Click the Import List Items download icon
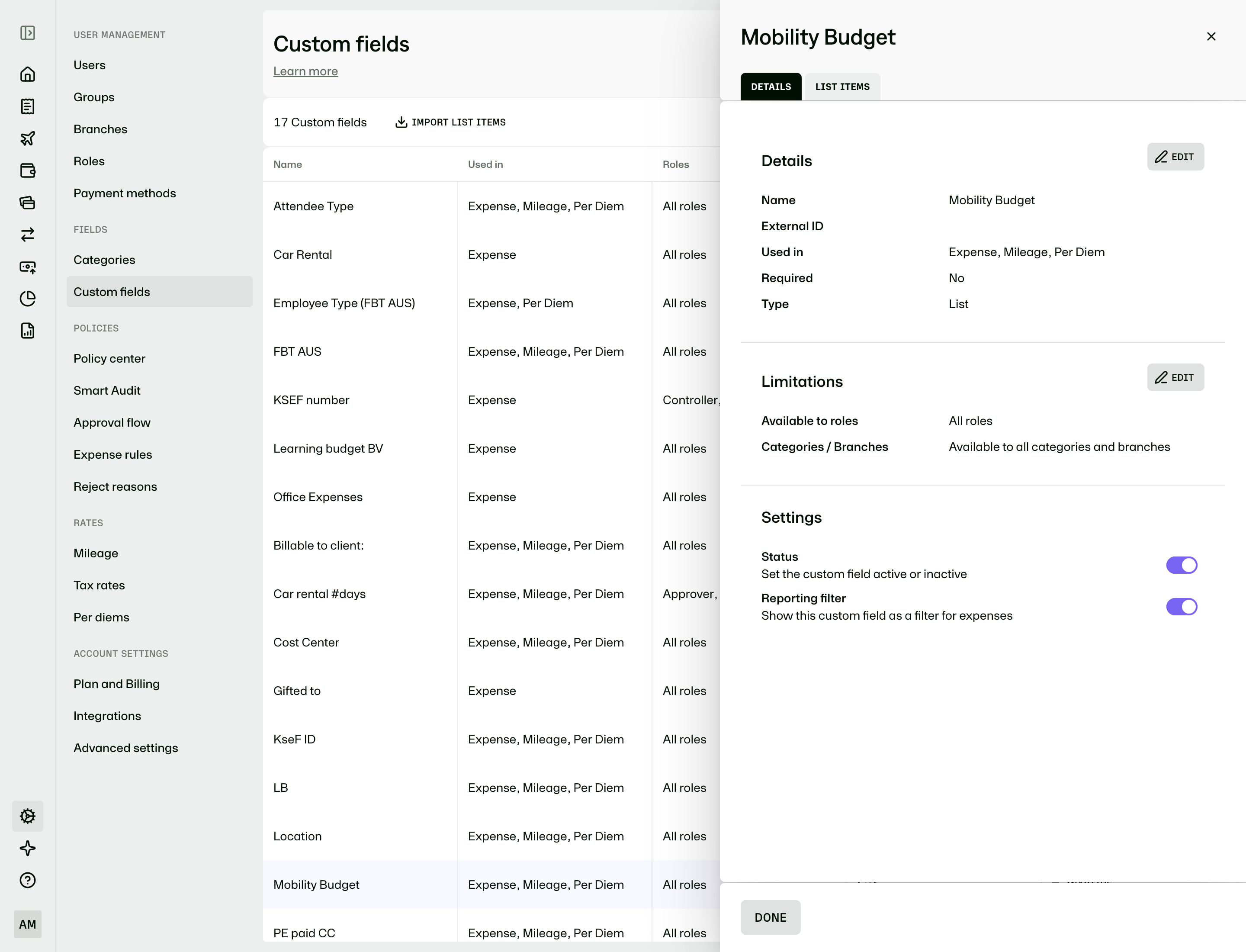Image resolution: width=1246 pixels, height=952 pixels. coord(401,122)
